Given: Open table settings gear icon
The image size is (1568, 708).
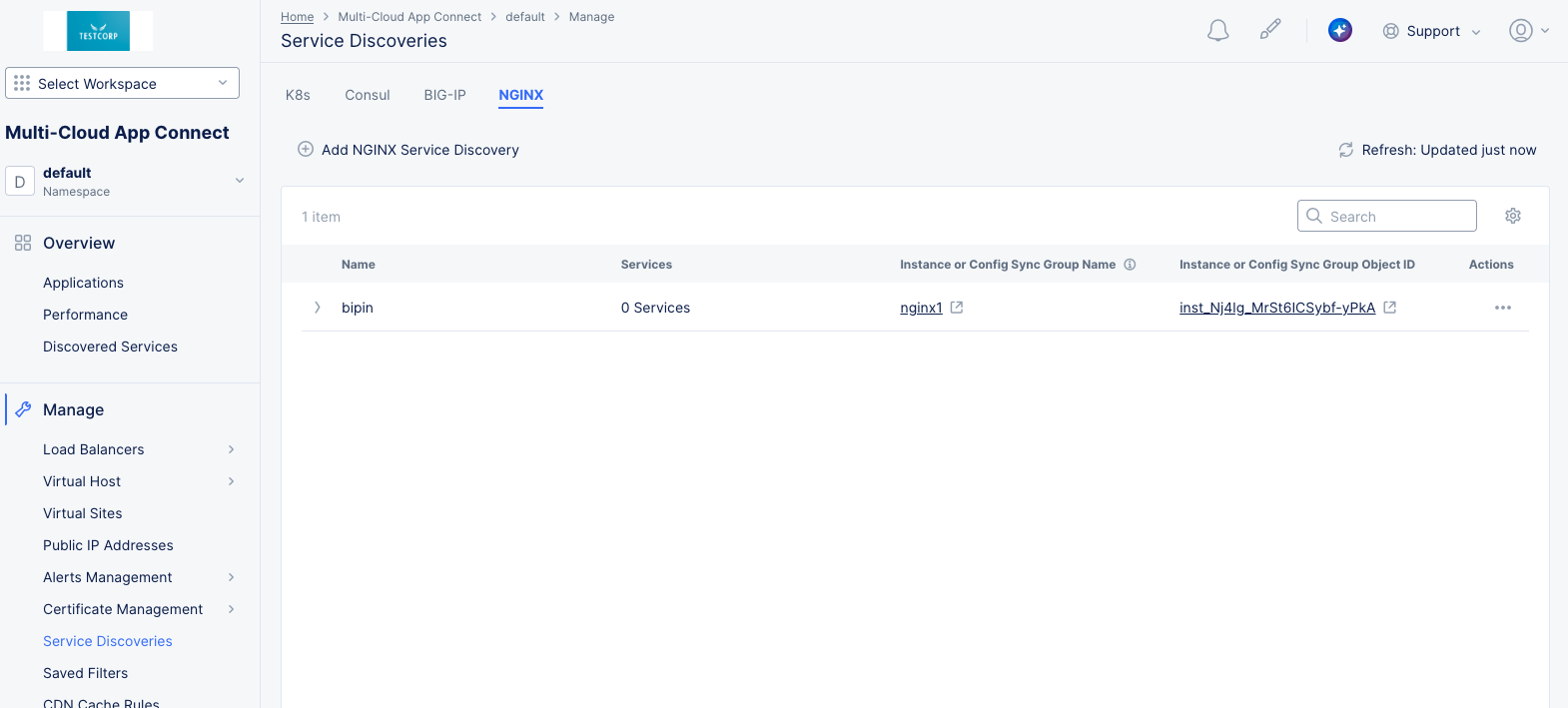Looking at the screenshot, I should pos(1513,216).
